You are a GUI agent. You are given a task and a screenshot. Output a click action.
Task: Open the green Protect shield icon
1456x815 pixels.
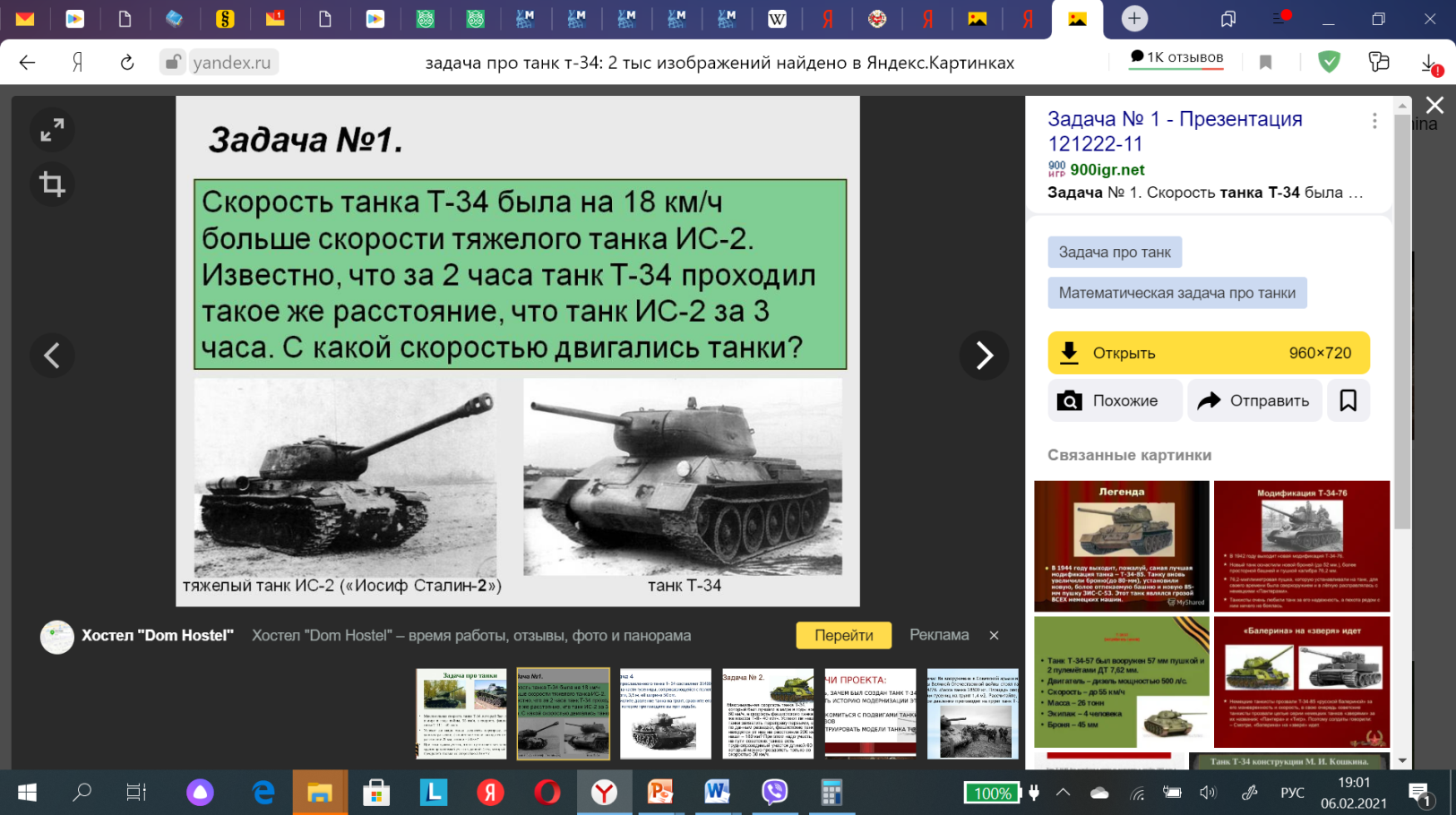(x=1330, y=62)
